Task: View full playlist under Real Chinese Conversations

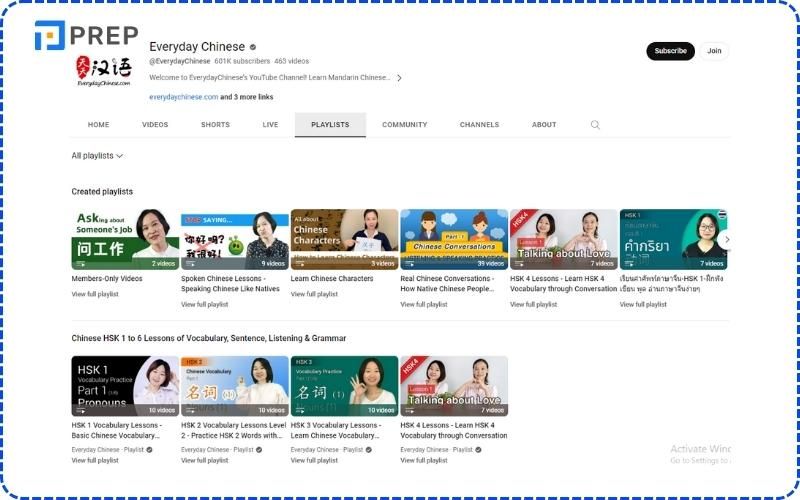Action: coord(424,304)
